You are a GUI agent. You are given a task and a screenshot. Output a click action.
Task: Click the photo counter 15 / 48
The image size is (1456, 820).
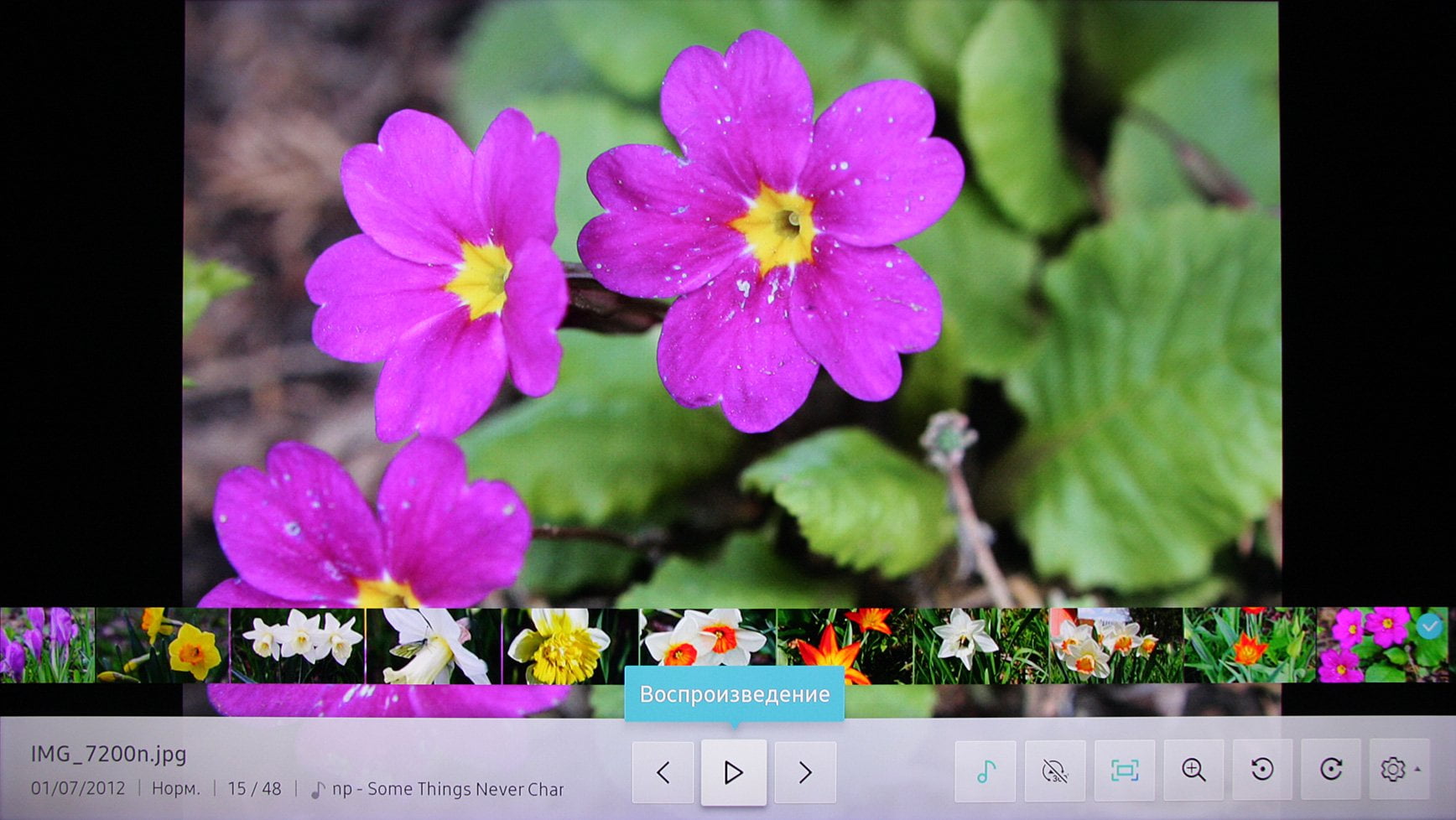click(x=254, y=789)
